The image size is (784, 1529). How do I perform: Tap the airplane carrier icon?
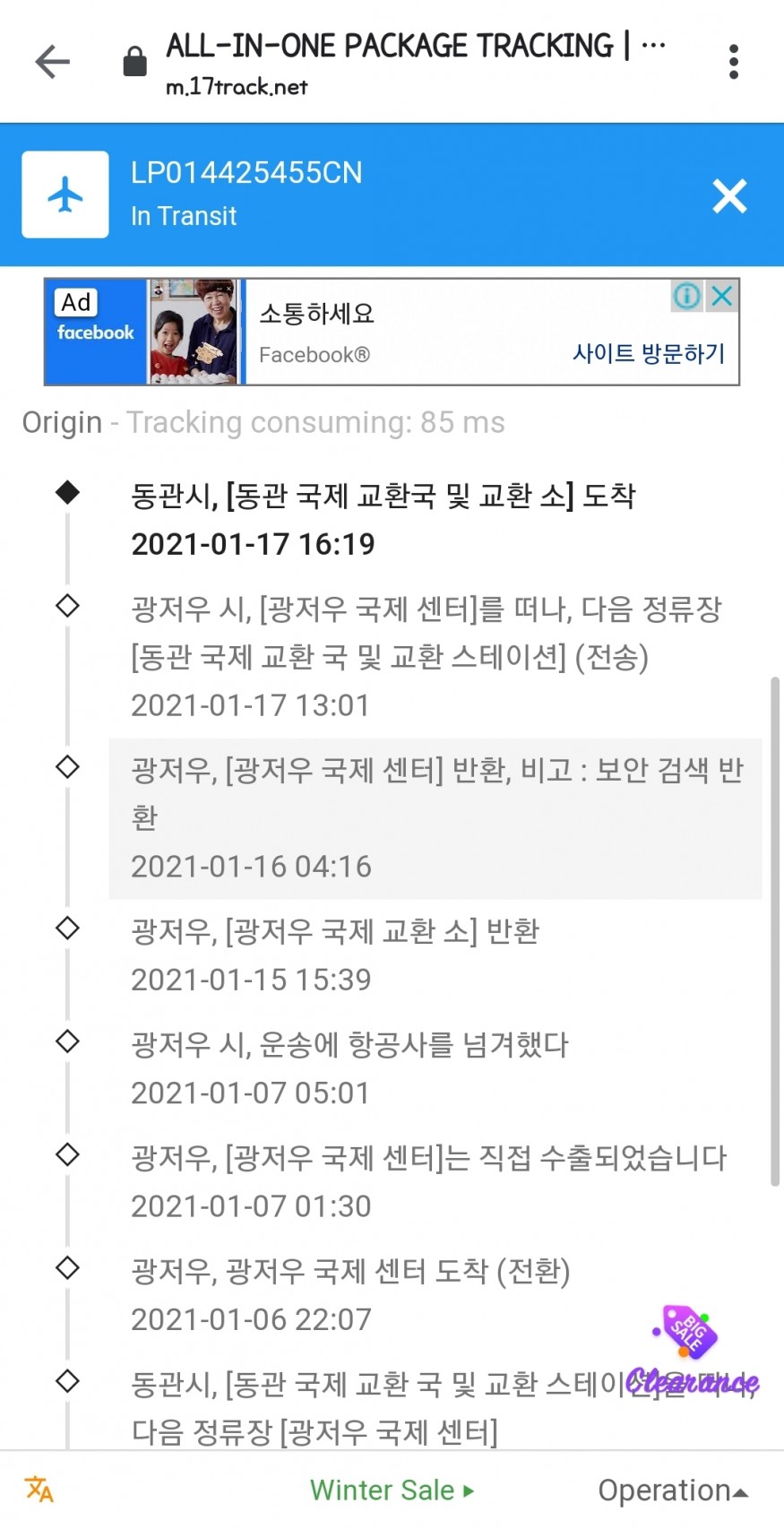[x=65, y=194]
